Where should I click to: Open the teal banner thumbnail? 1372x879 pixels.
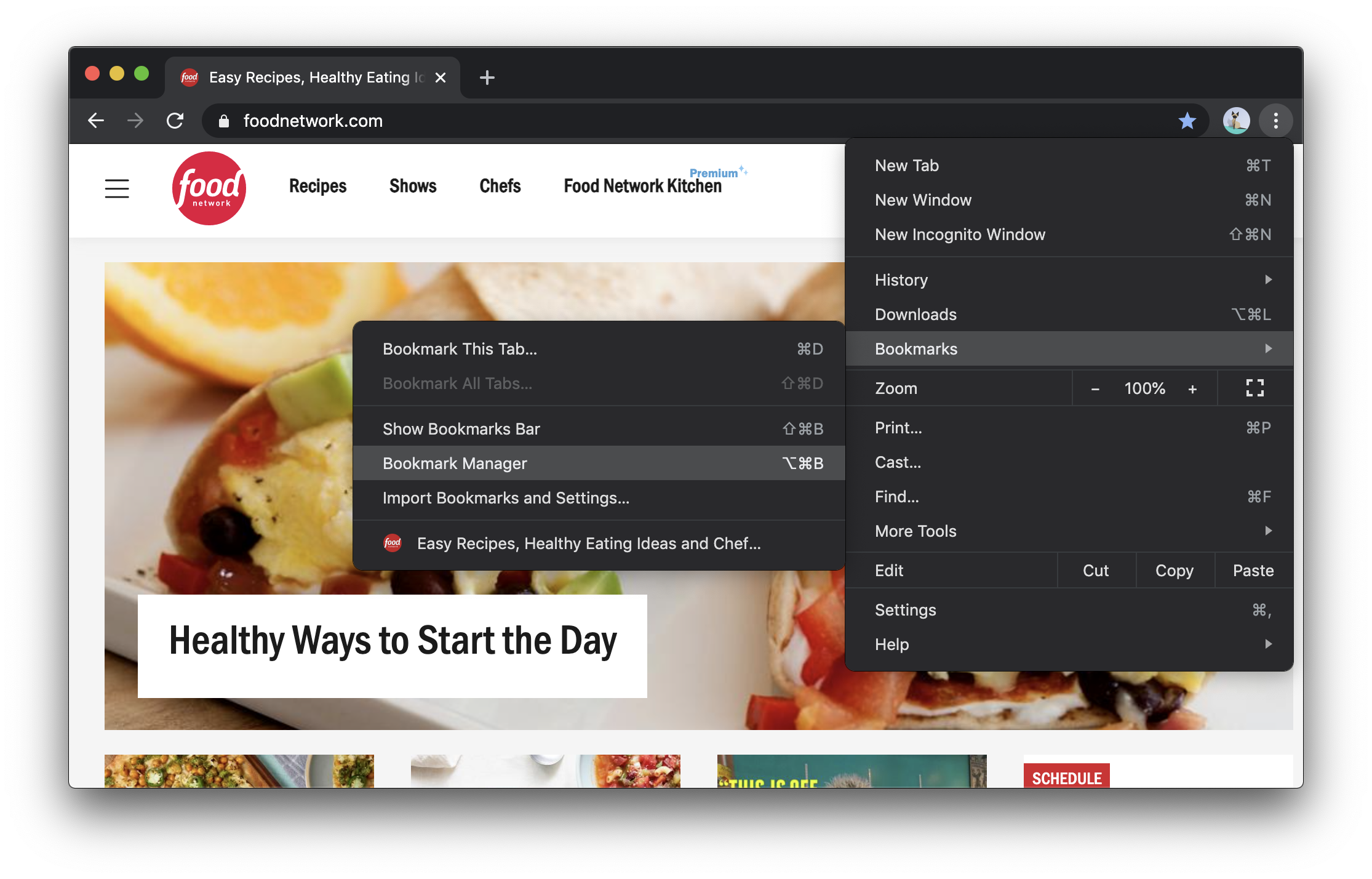[852, 771]
